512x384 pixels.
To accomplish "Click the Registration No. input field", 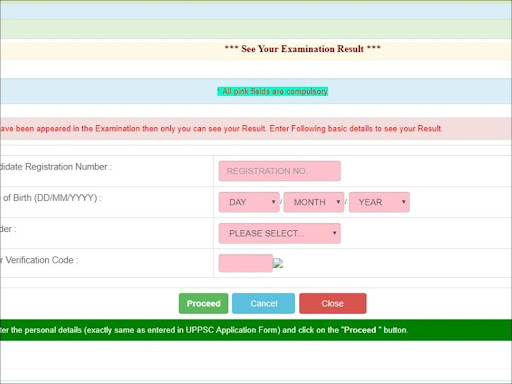I will point(279,171).
